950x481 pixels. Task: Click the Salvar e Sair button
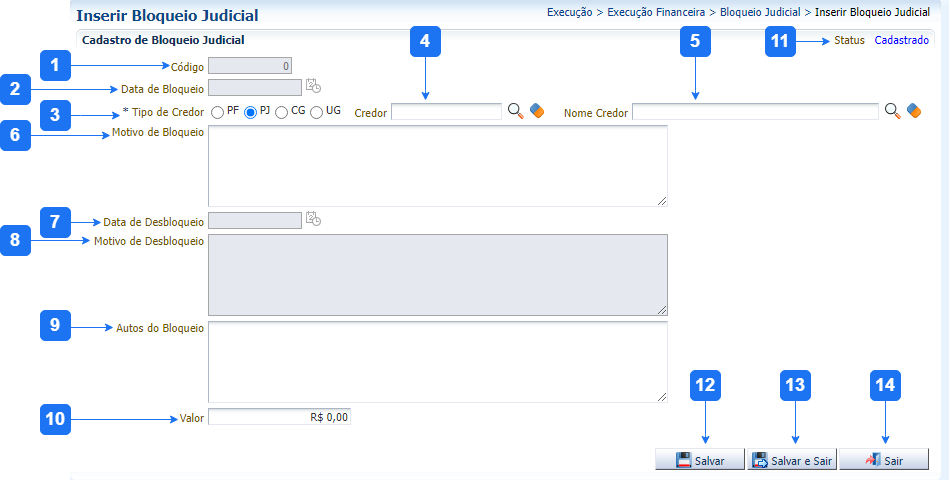(792, 460)
